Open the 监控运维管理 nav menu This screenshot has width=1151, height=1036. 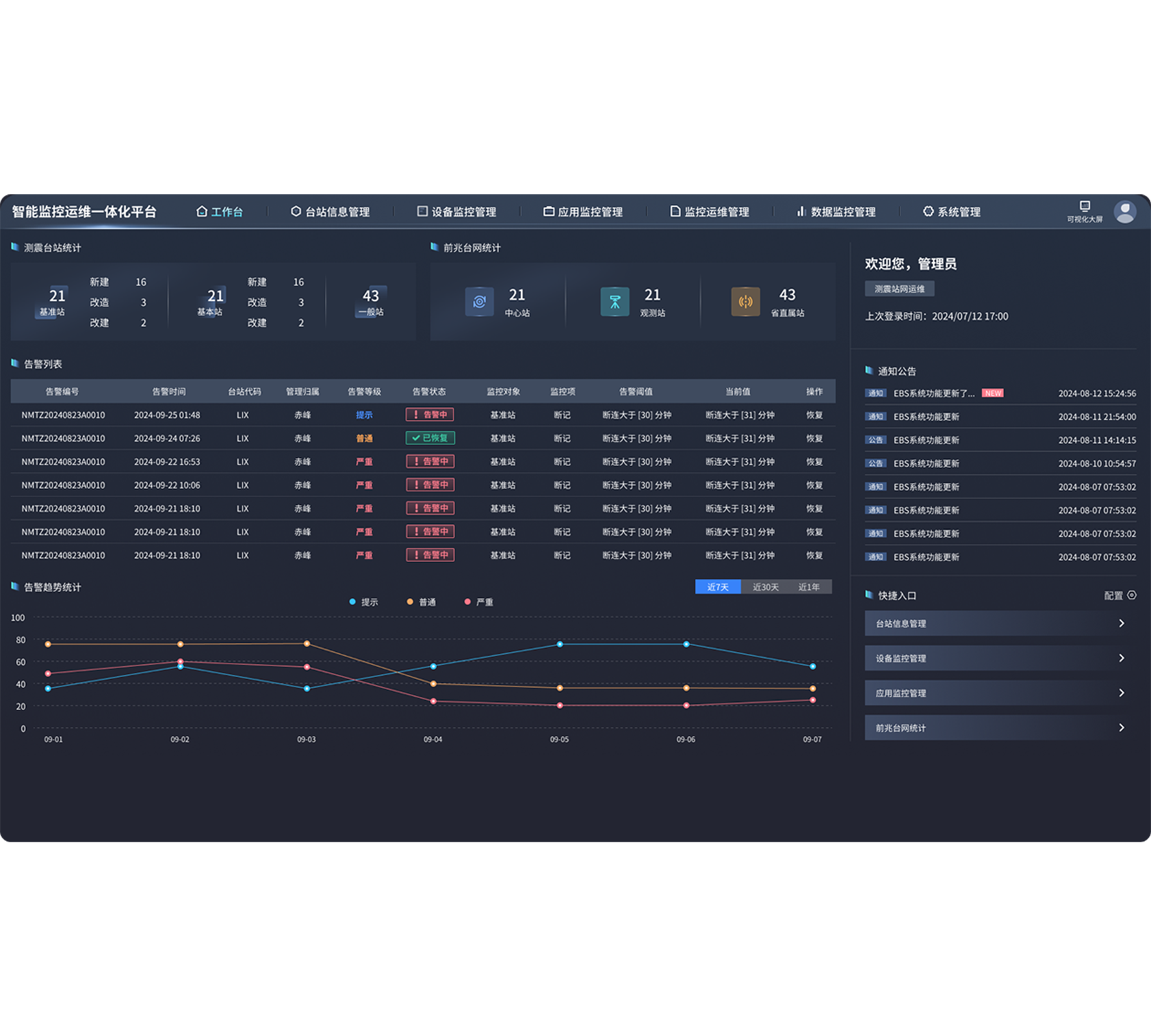pyautogui.click(x=710, y=212)
